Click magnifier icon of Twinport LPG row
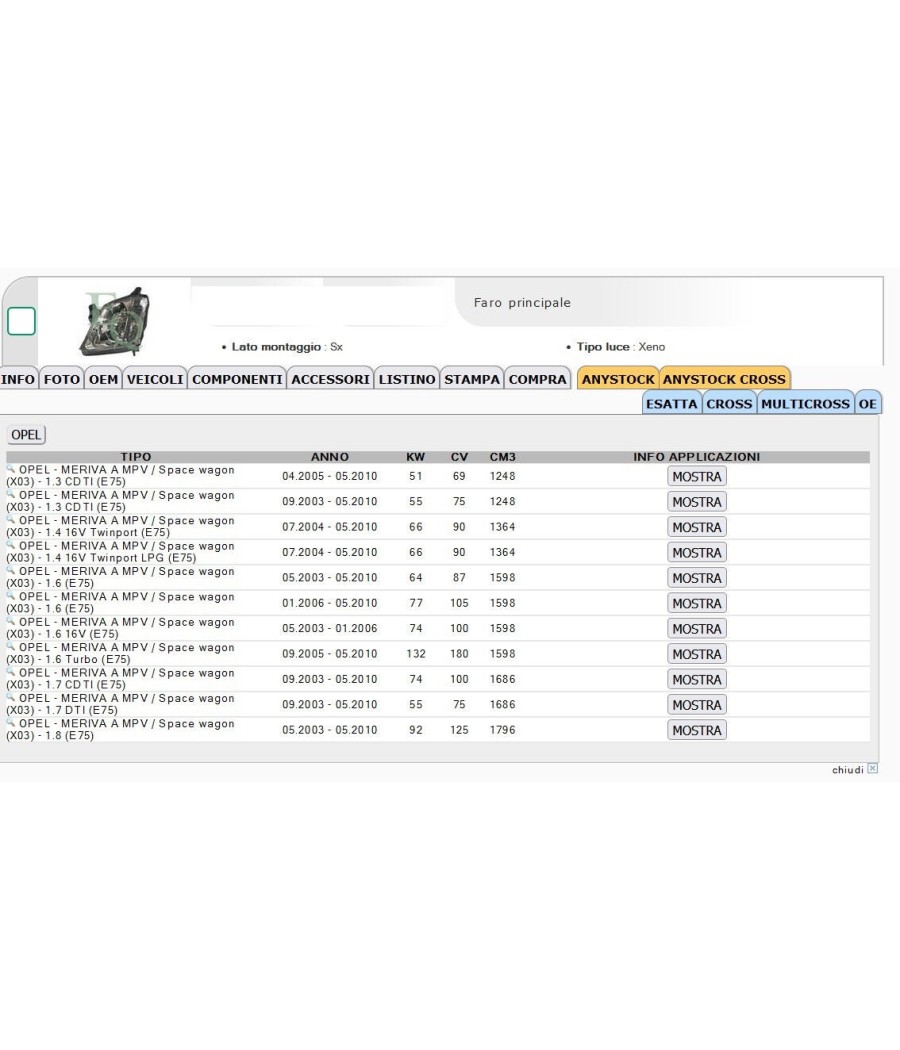Image resolution: width=900 pixels, height=1050 pixels. tap(11, 544)
